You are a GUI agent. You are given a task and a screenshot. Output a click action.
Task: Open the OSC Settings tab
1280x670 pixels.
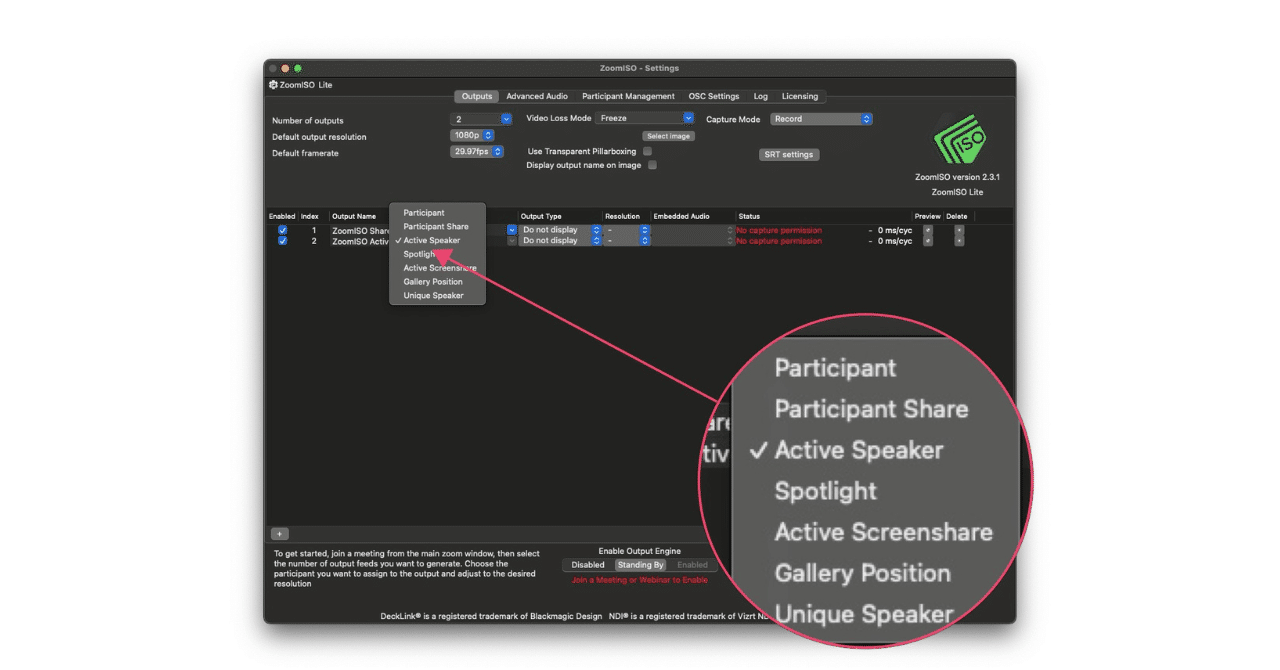(713, 96)
